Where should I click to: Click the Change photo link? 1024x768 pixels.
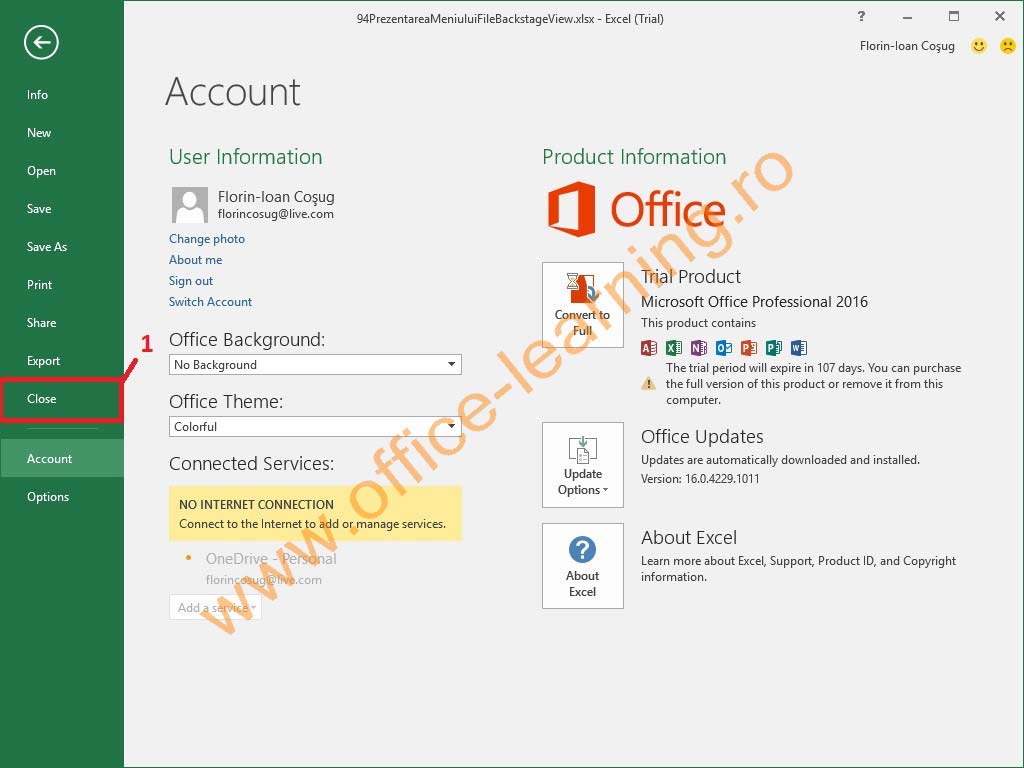tap(207, 239)
